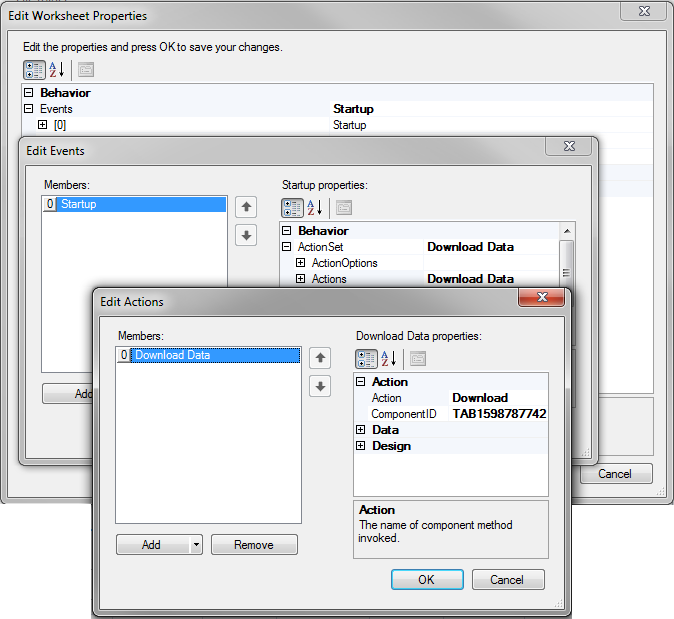
Task: Click Add button in Edit Actions dialog
Action: (153, 545)
